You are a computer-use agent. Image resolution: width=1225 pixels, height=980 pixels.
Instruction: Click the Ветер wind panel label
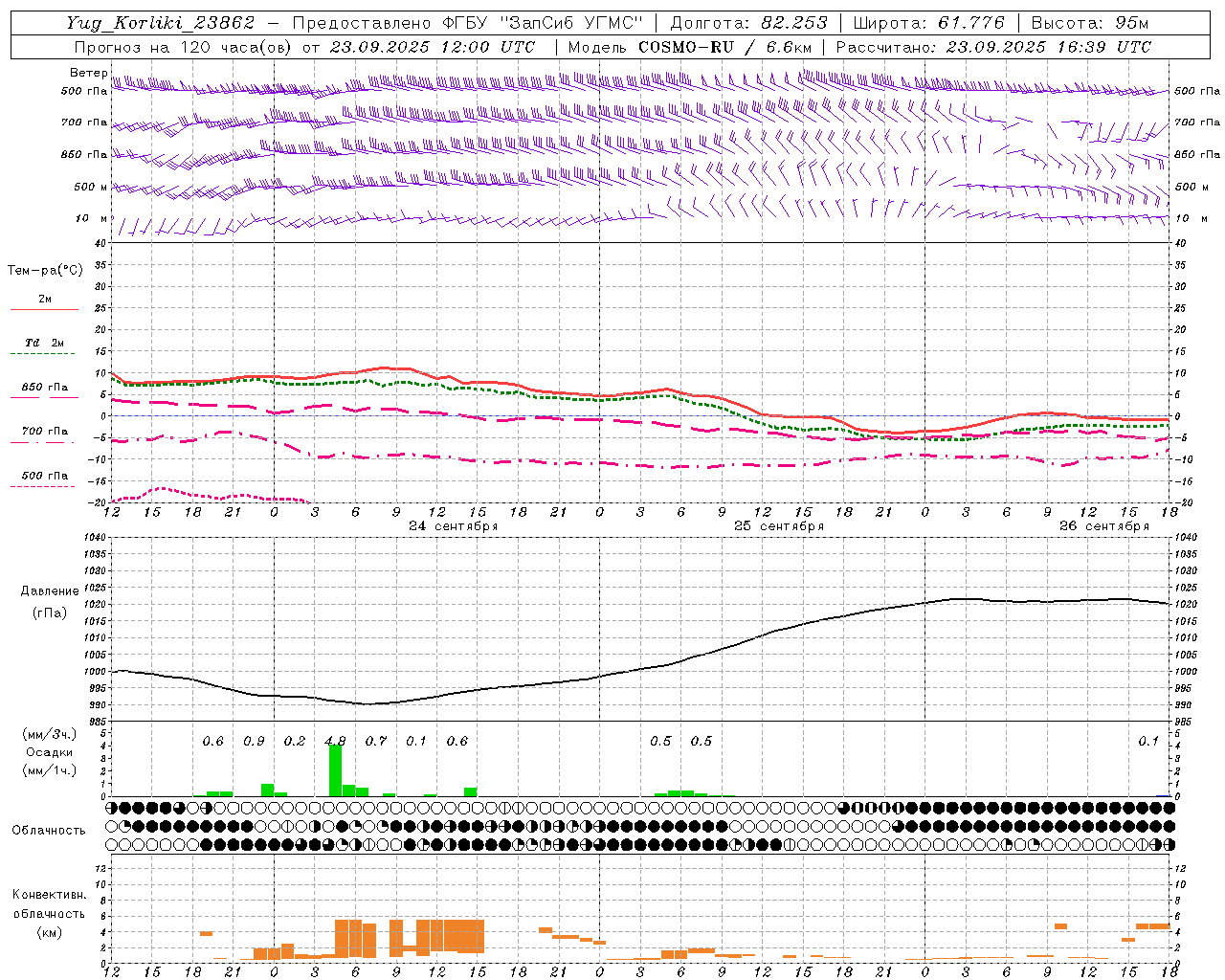pyautogui.click(x=89, y=73)
